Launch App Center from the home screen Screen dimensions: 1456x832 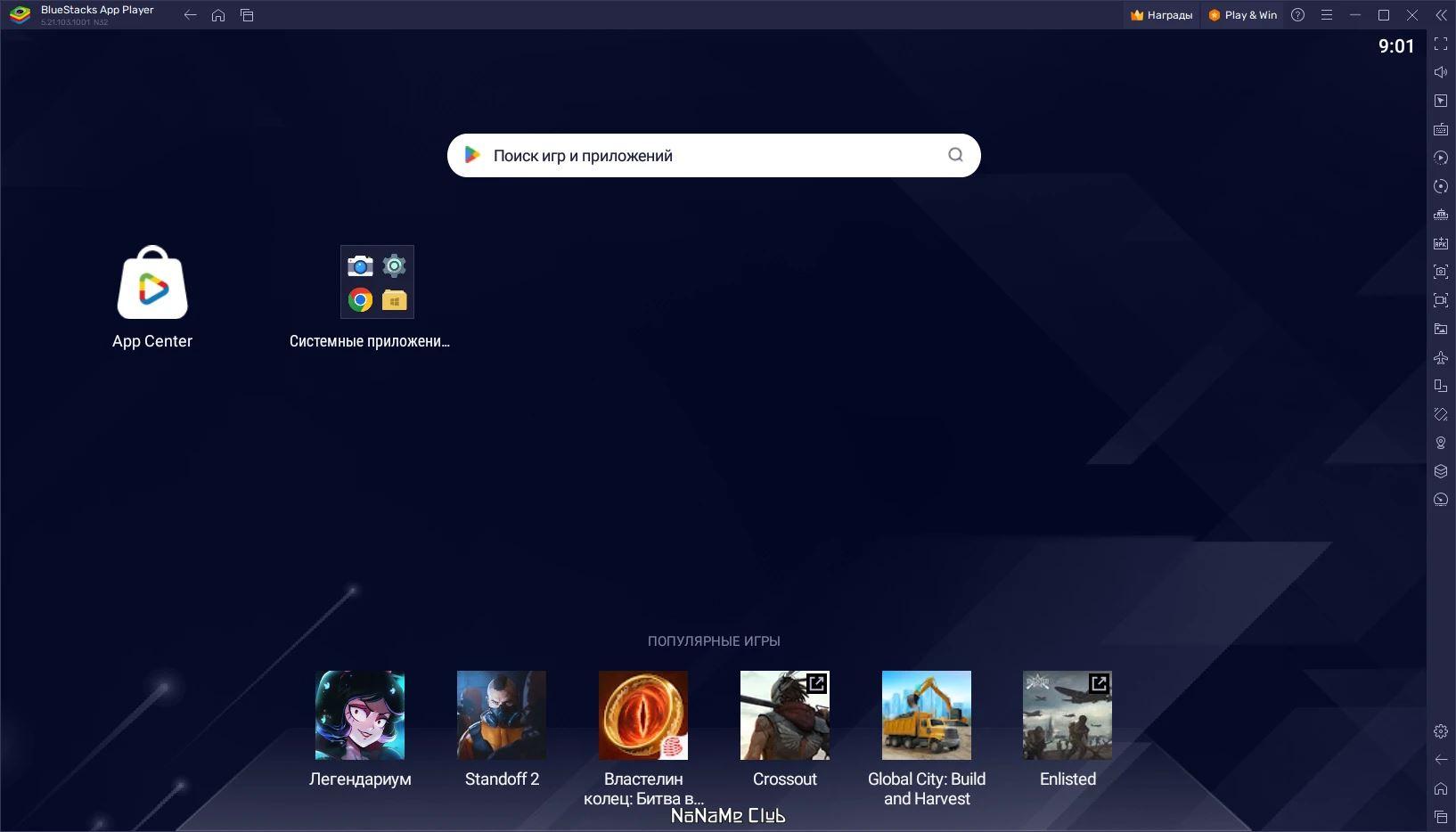tap(152, 283)
